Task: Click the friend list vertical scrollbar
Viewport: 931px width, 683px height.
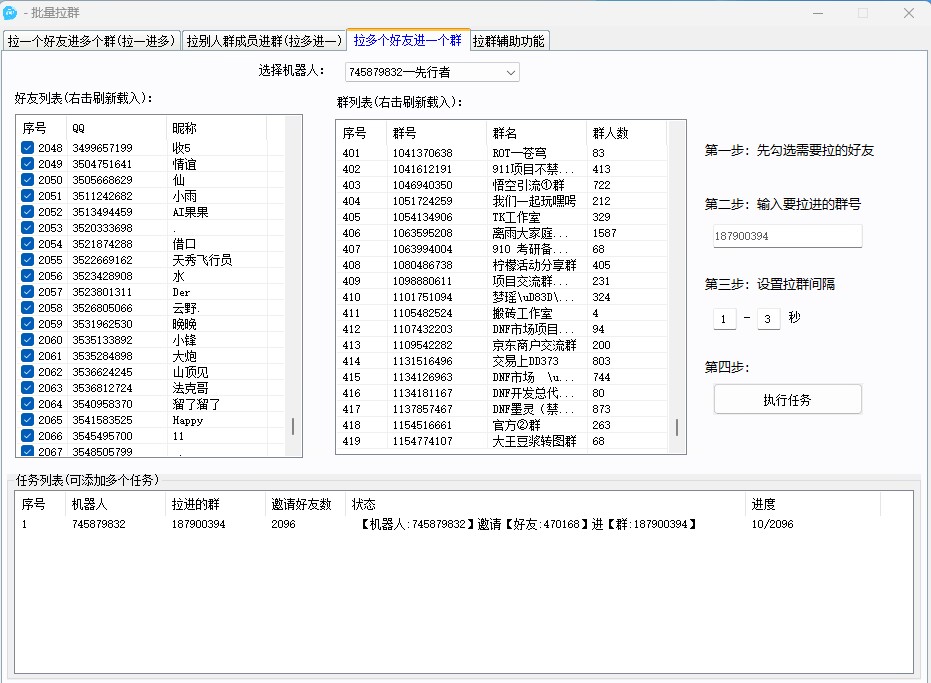Action: (x=293, y=426)
